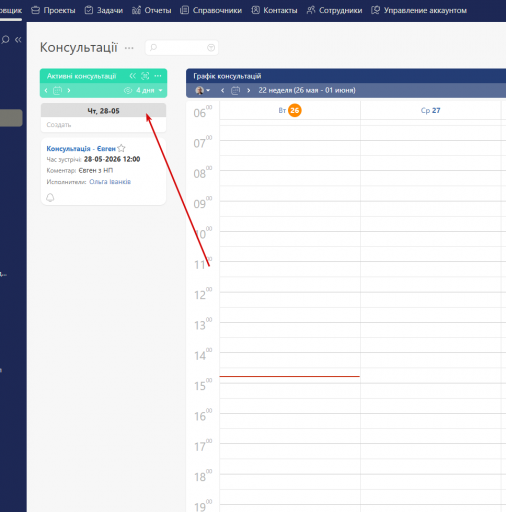The height and width of the screenshot is (512, 506).
Task: Open performer link Ольга Іванків
Action: tap(110, 182)
